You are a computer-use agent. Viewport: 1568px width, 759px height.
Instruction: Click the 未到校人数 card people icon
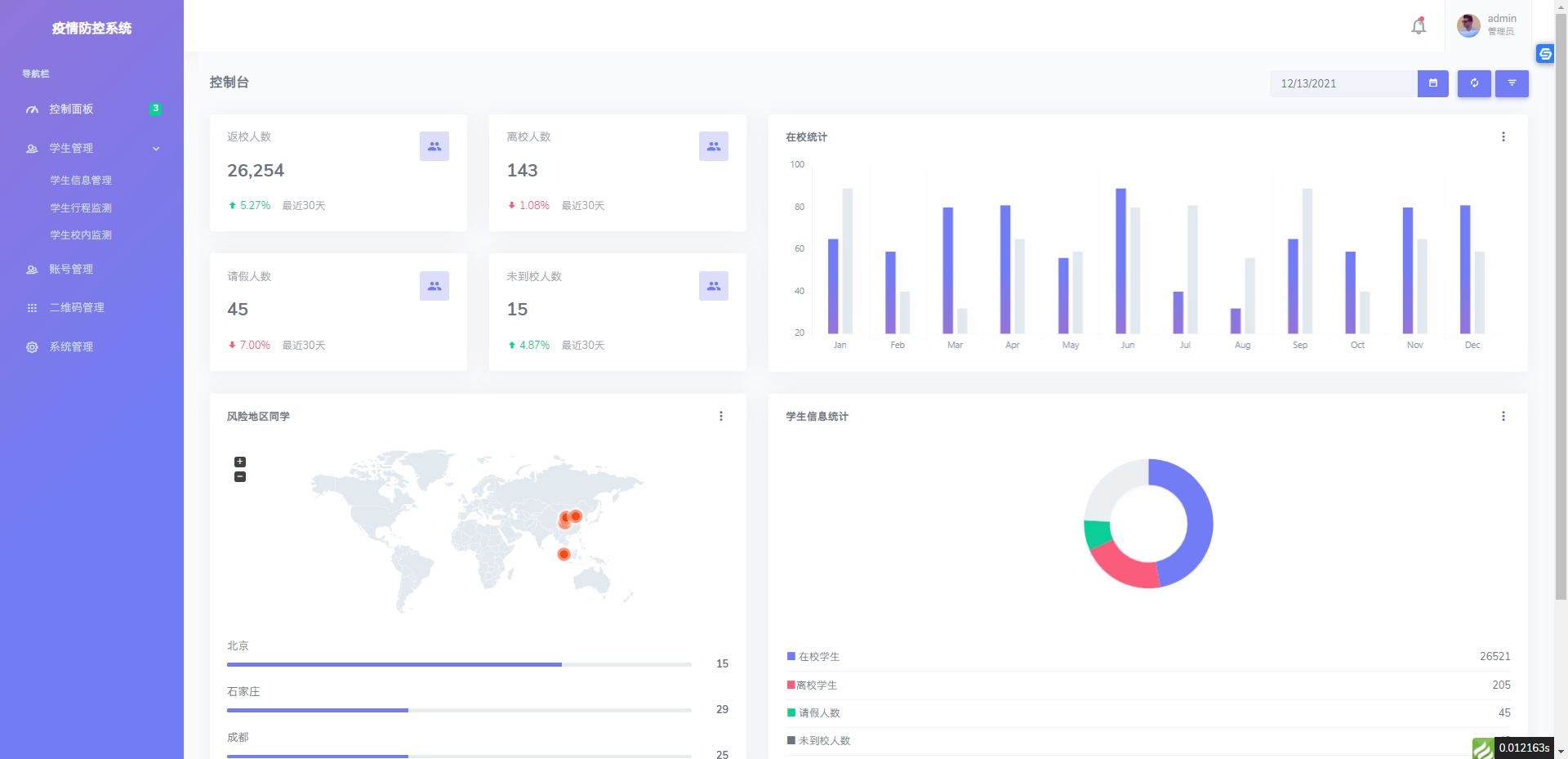(713, 286)
